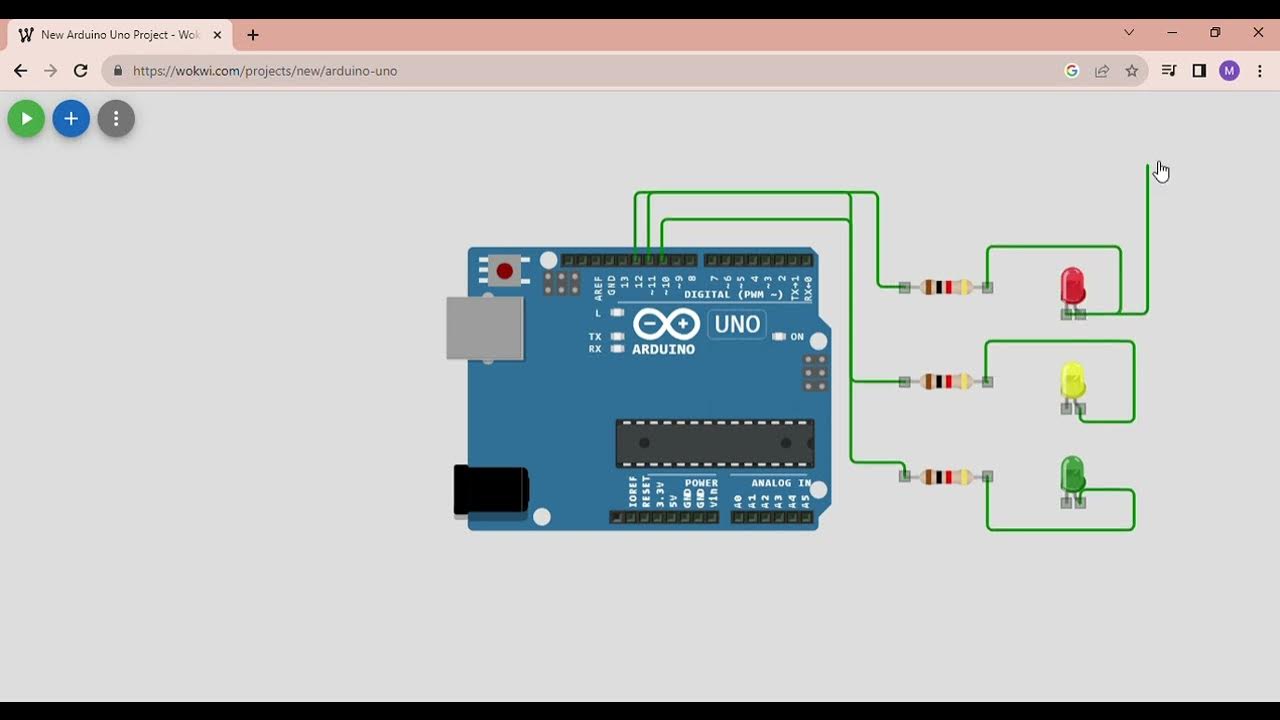Toggle the browser side panel
1280x720 pixels.
tap(1199, 71)
